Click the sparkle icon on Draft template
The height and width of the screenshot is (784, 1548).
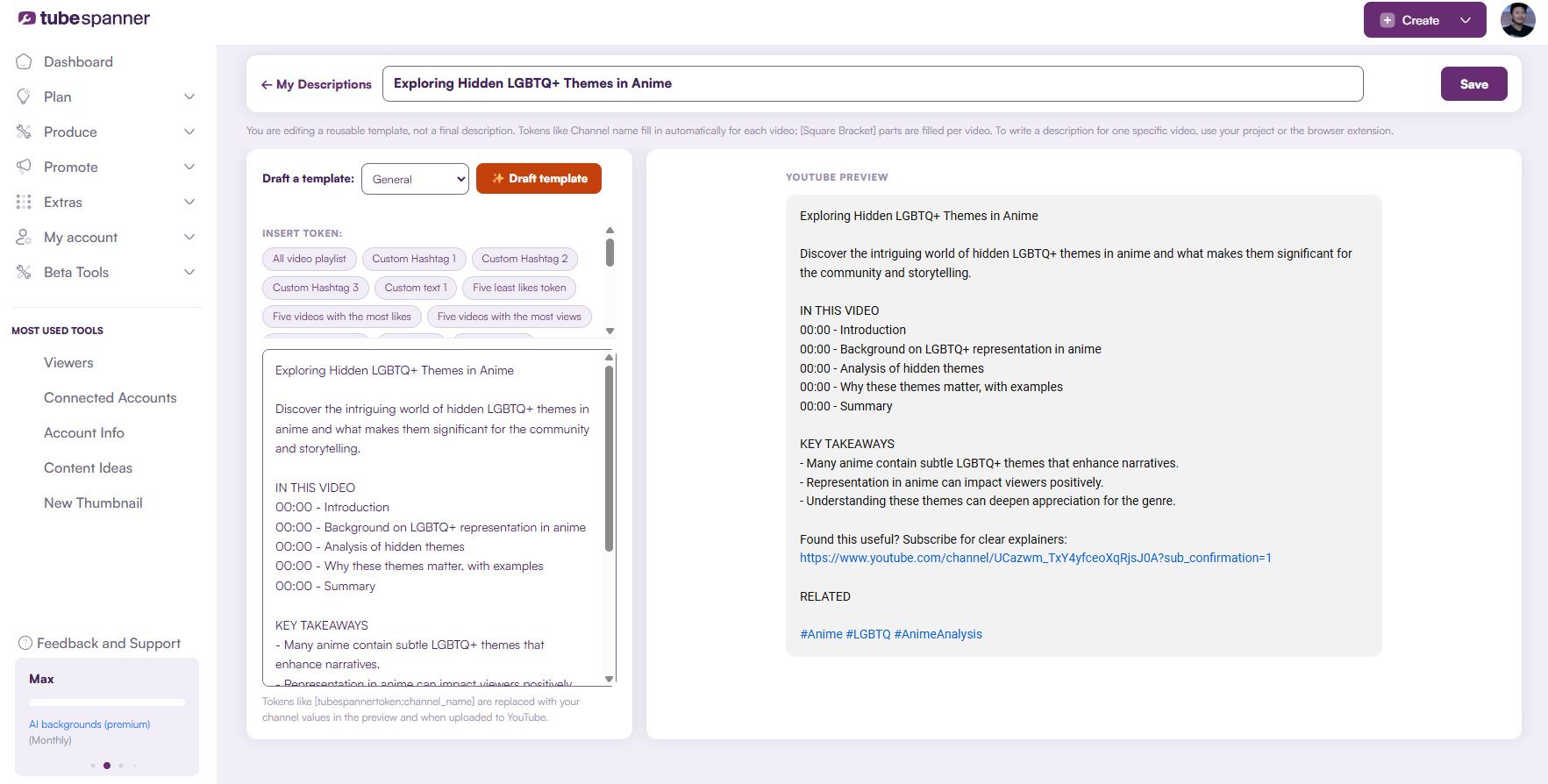498,178
